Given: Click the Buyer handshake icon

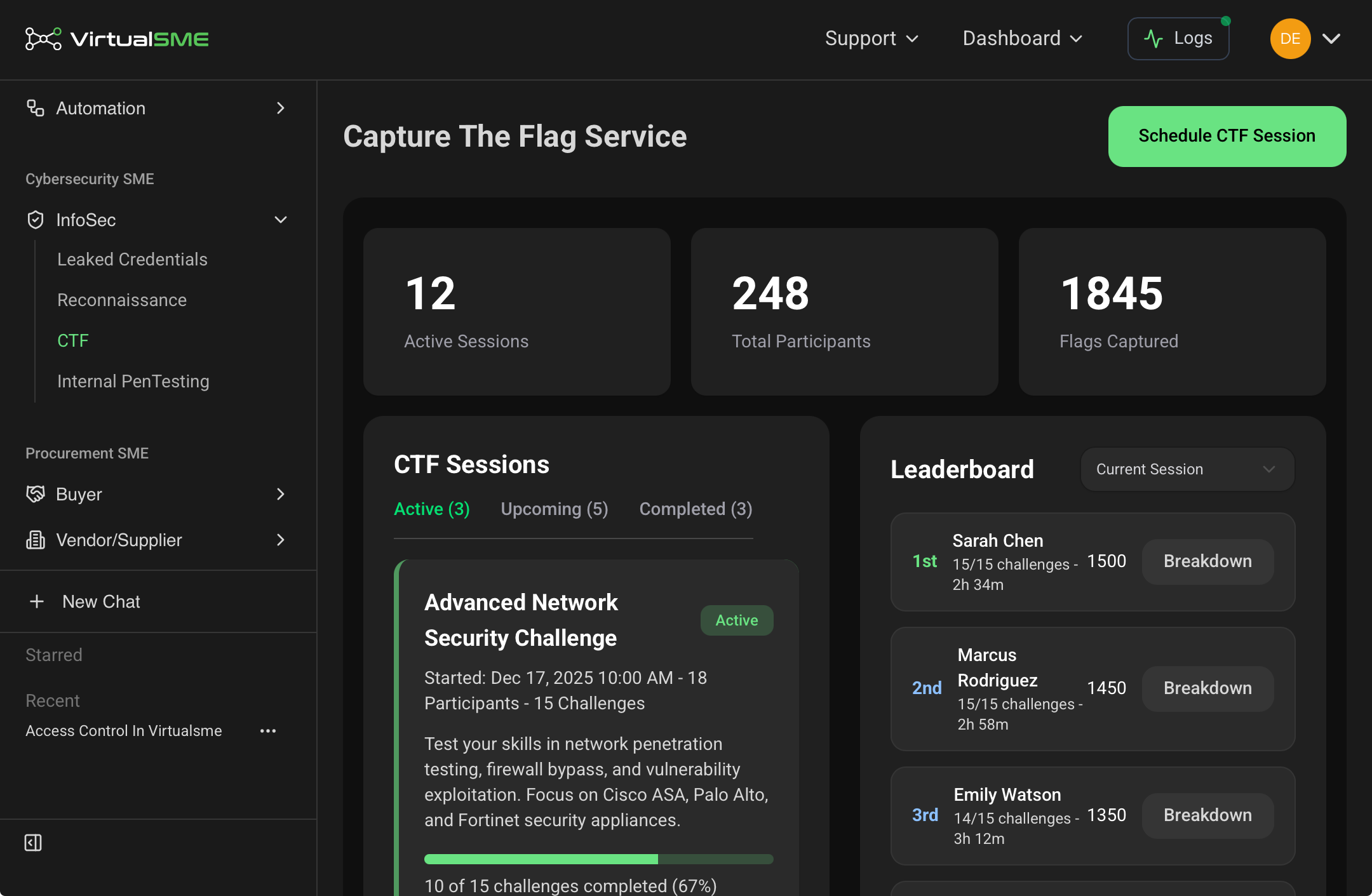Looking at the screenshot, I should (x=36, y=494).
